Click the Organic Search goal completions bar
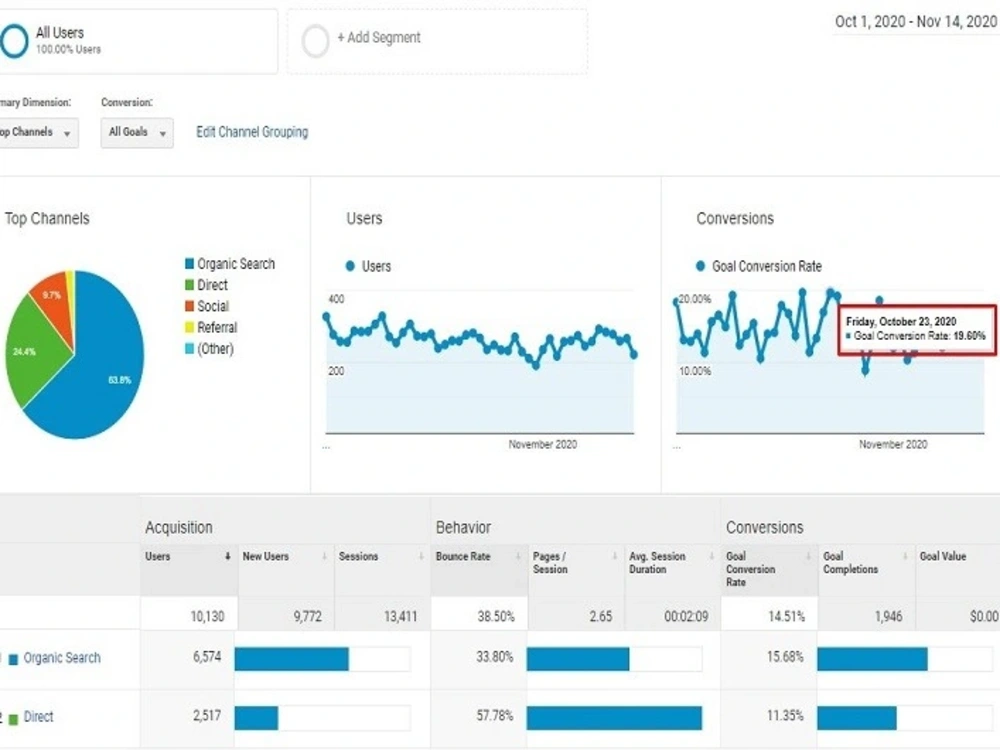This screenshot has width=1000, height=750. 872,659
